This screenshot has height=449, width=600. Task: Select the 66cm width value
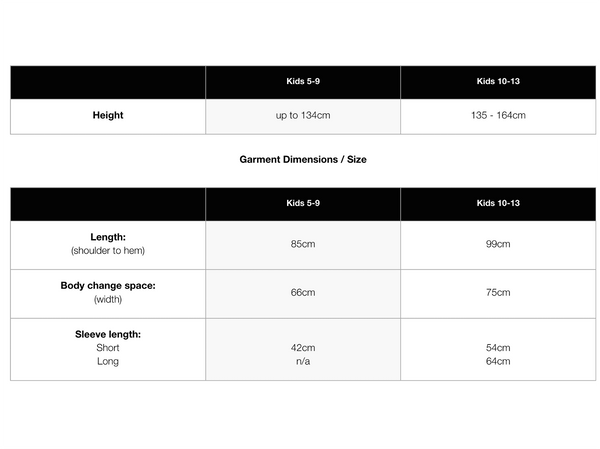tap(303, 293)
